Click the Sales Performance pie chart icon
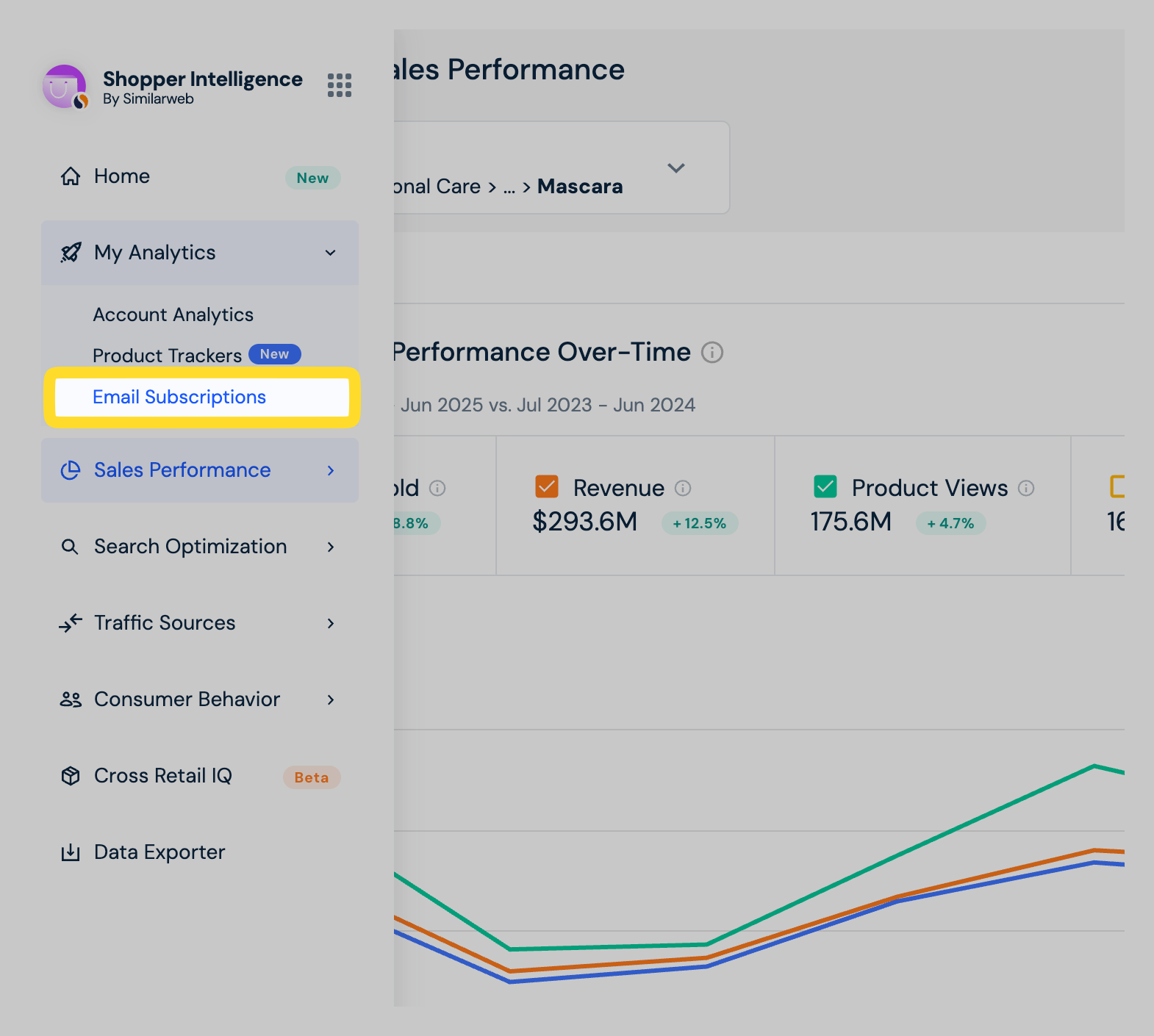This screenshot has width=1154, height=1036. point(71,470)
